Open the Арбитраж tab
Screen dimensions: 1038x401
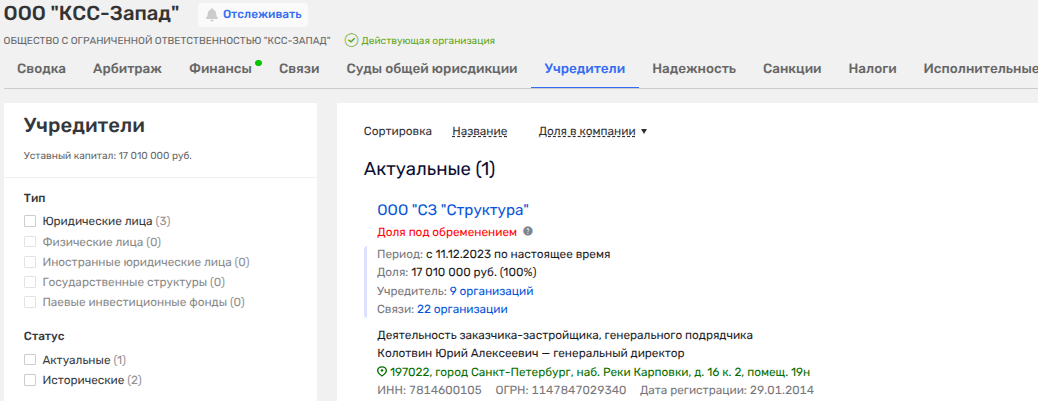127,69
